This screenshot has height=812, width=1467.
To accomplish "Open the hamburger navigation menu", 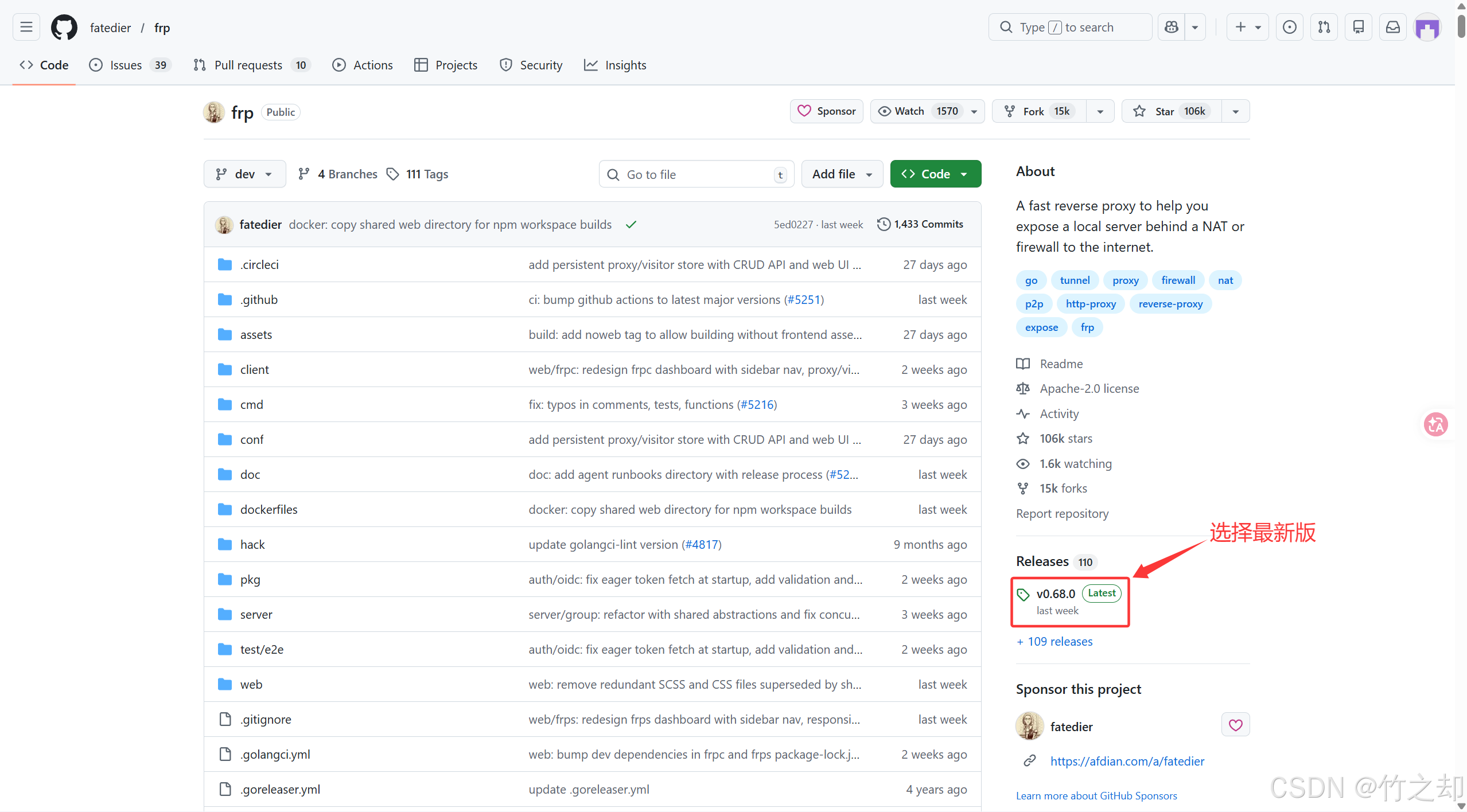I will [x=26, y=27].
